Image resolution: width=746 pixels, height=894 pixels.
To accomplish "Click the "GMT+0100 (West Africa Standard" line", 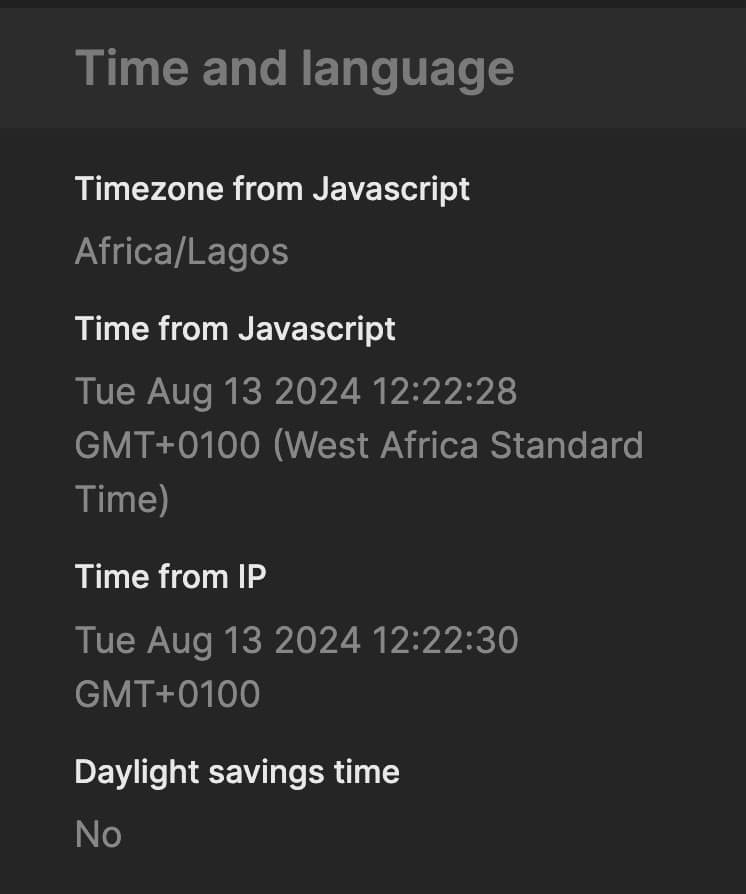I will (359, 445).
